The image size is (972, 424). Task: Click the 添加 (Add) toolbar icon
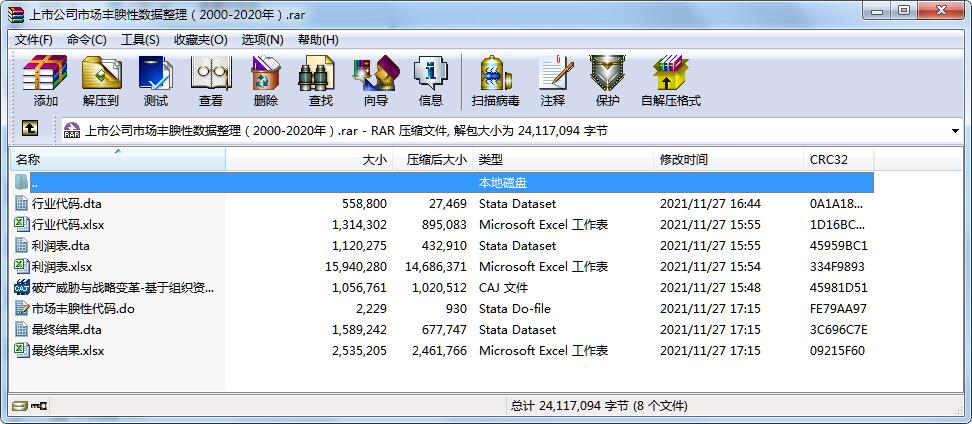tap(45, 81)
